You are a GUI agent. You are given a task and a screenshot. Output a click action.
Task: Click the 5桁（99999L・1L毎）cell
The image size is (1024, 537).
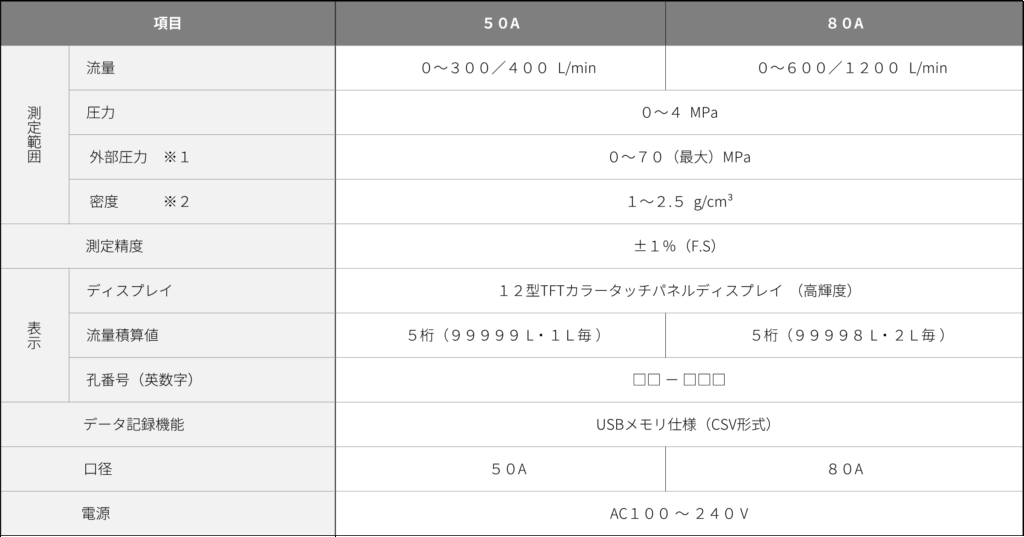click(x=500, y=335)
